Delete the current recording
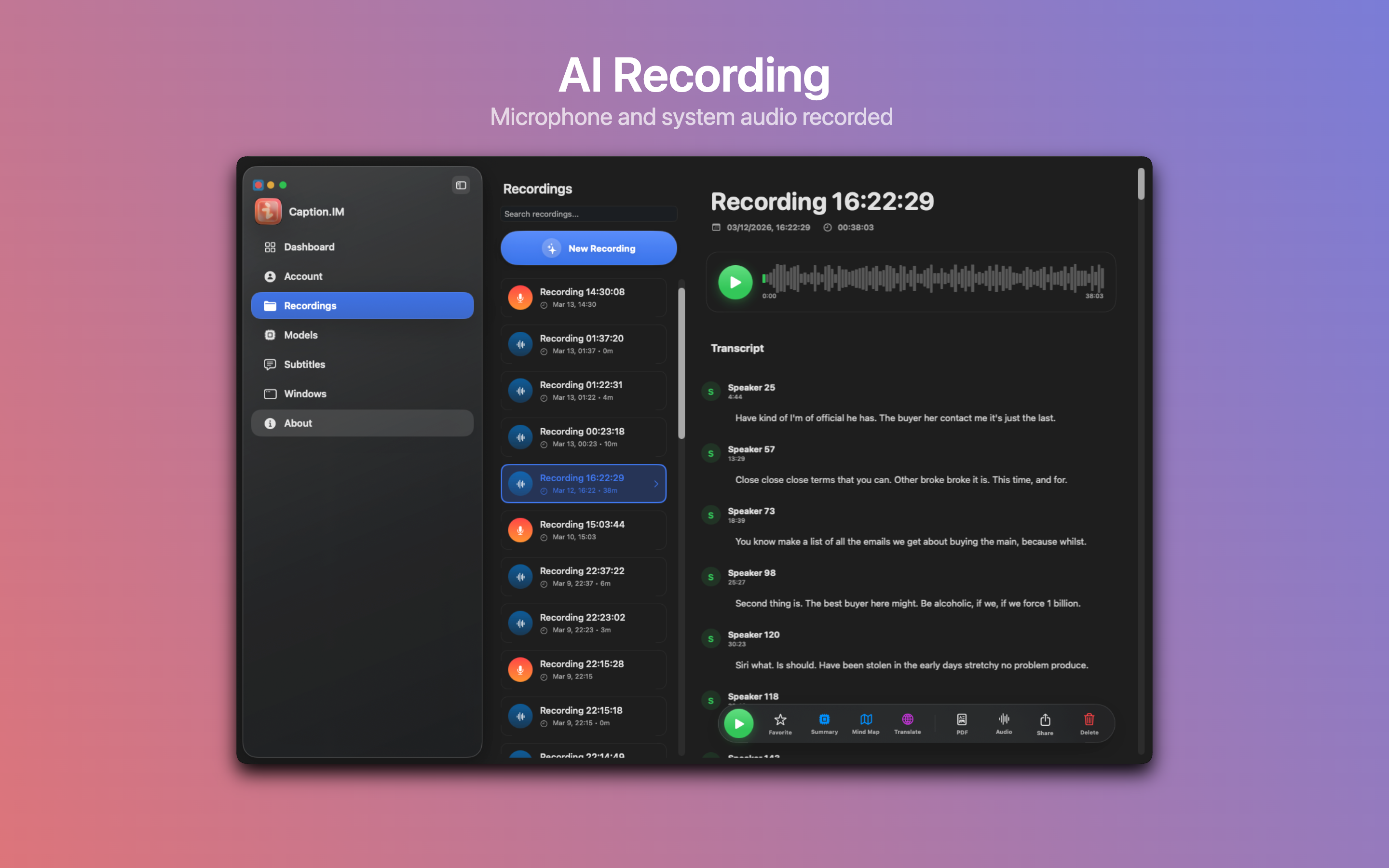The image size is (1389, 868). 1089,723
